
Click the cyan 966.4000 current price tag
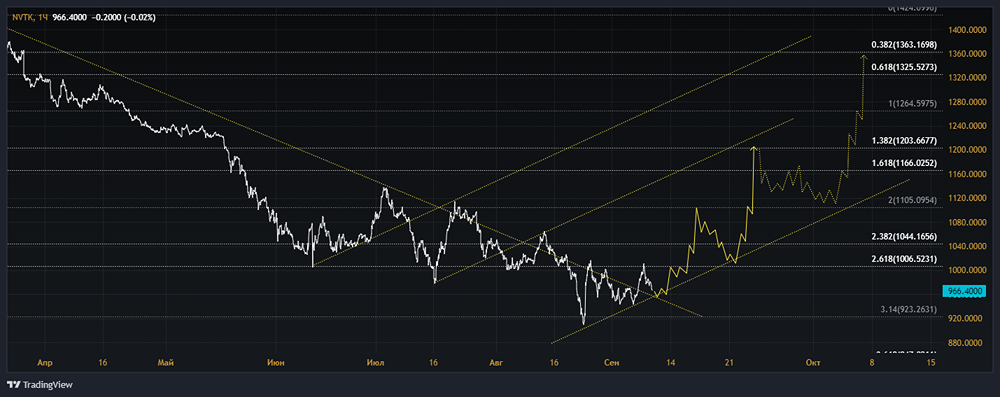click(963, 290)
